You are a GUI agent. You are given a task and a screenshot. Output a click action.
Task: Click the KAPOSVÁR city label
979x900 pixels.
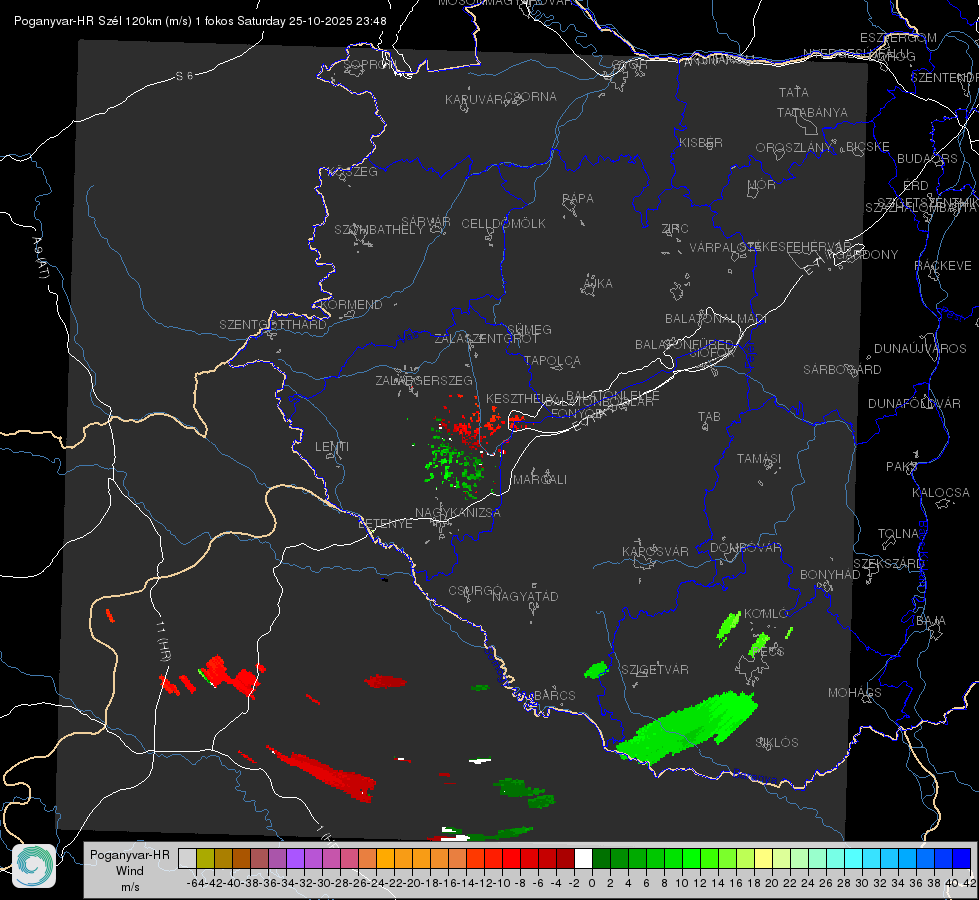point(655,551)
